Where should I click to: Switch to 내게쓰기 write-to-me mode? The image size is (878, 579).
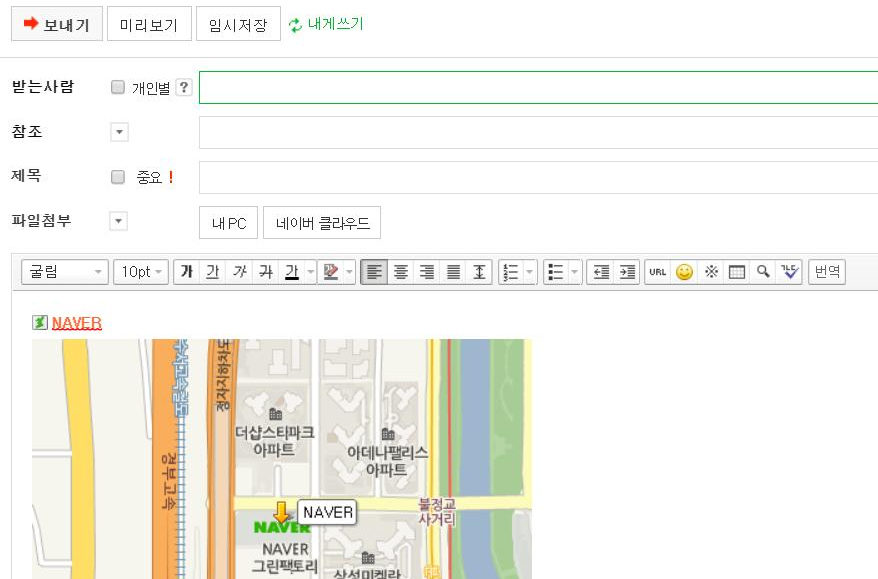tap(326, 24)
